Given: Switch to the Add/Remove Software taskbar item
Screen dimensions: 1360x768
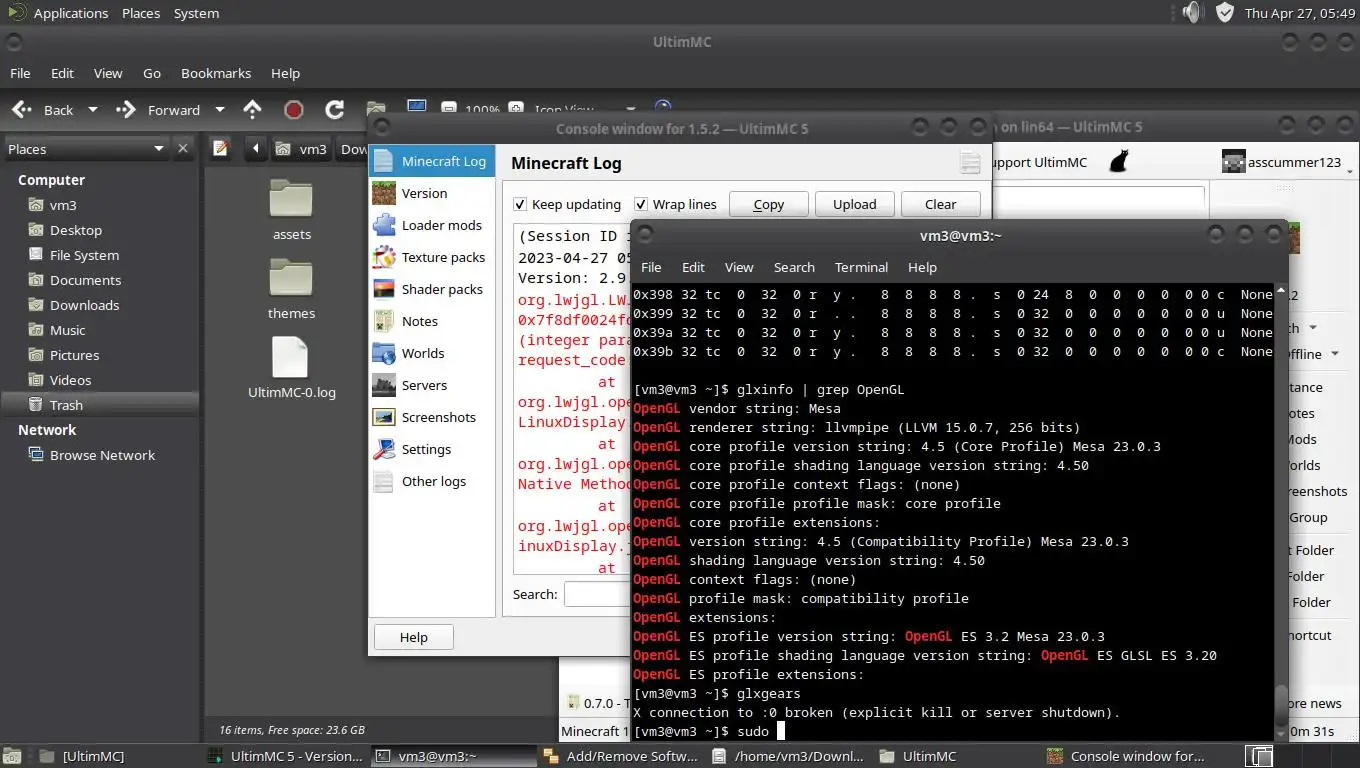Looking at the screenshot, I should click(620, 756).
